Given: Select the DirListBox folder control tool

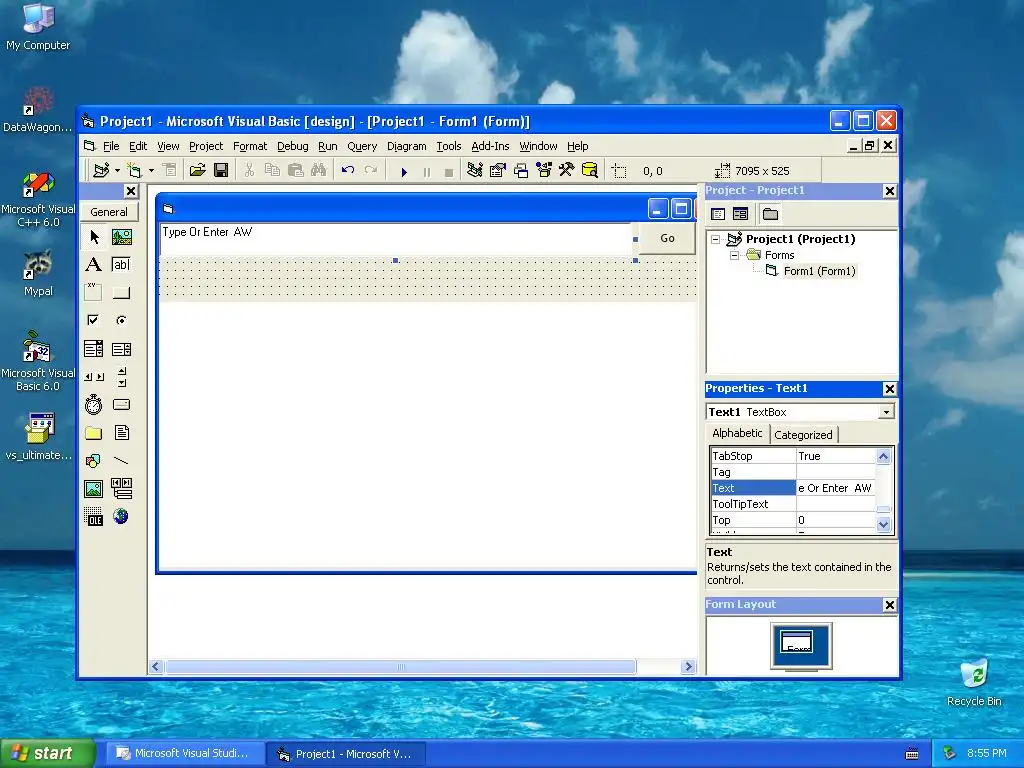Looking at the screenshot, I should pyautogui.click(x=93, y=433).
